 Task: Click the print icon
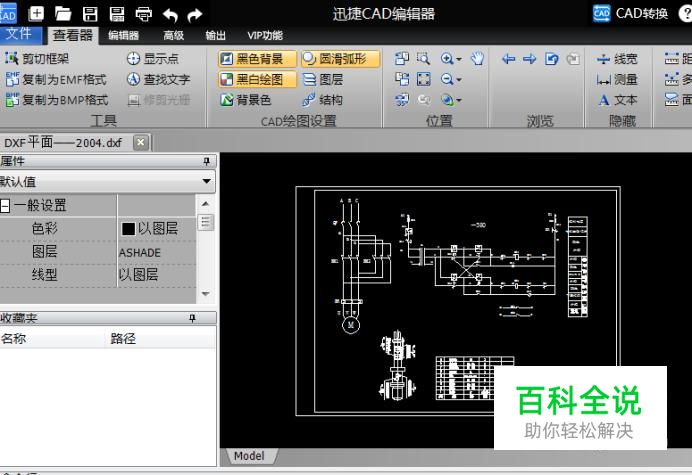(x=143, y=14)
